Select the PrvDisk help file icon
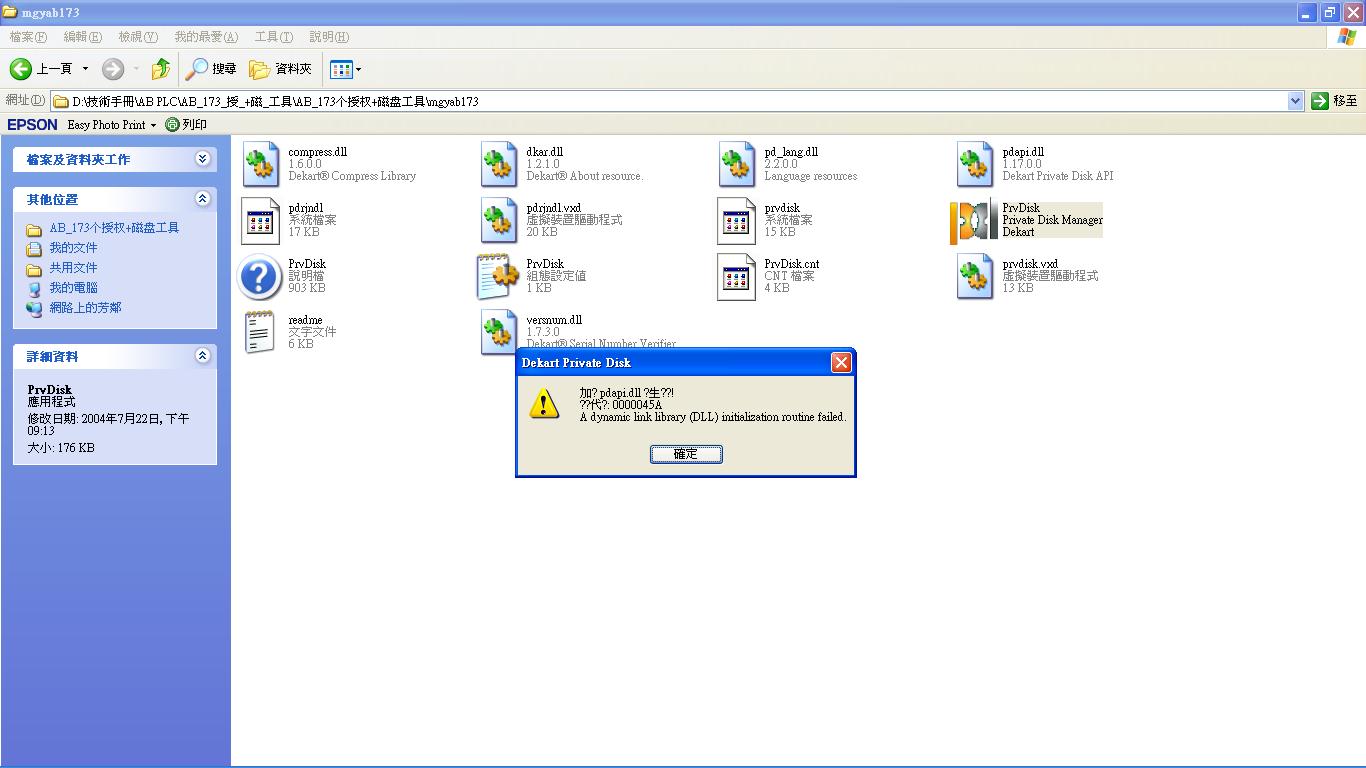 coord(259,277)
